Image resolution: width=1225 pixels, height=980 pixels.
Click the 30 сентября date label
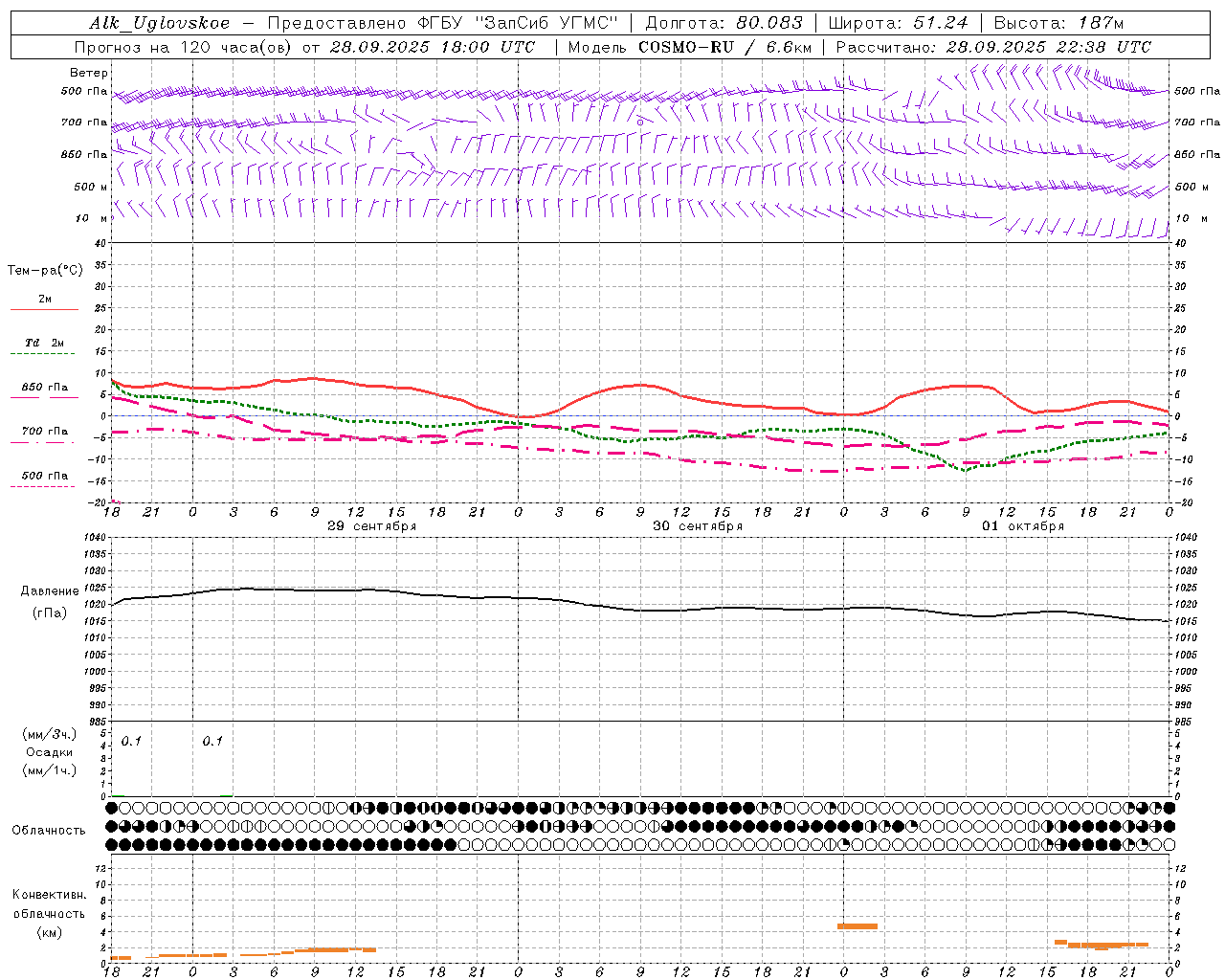tap(698, 526)
